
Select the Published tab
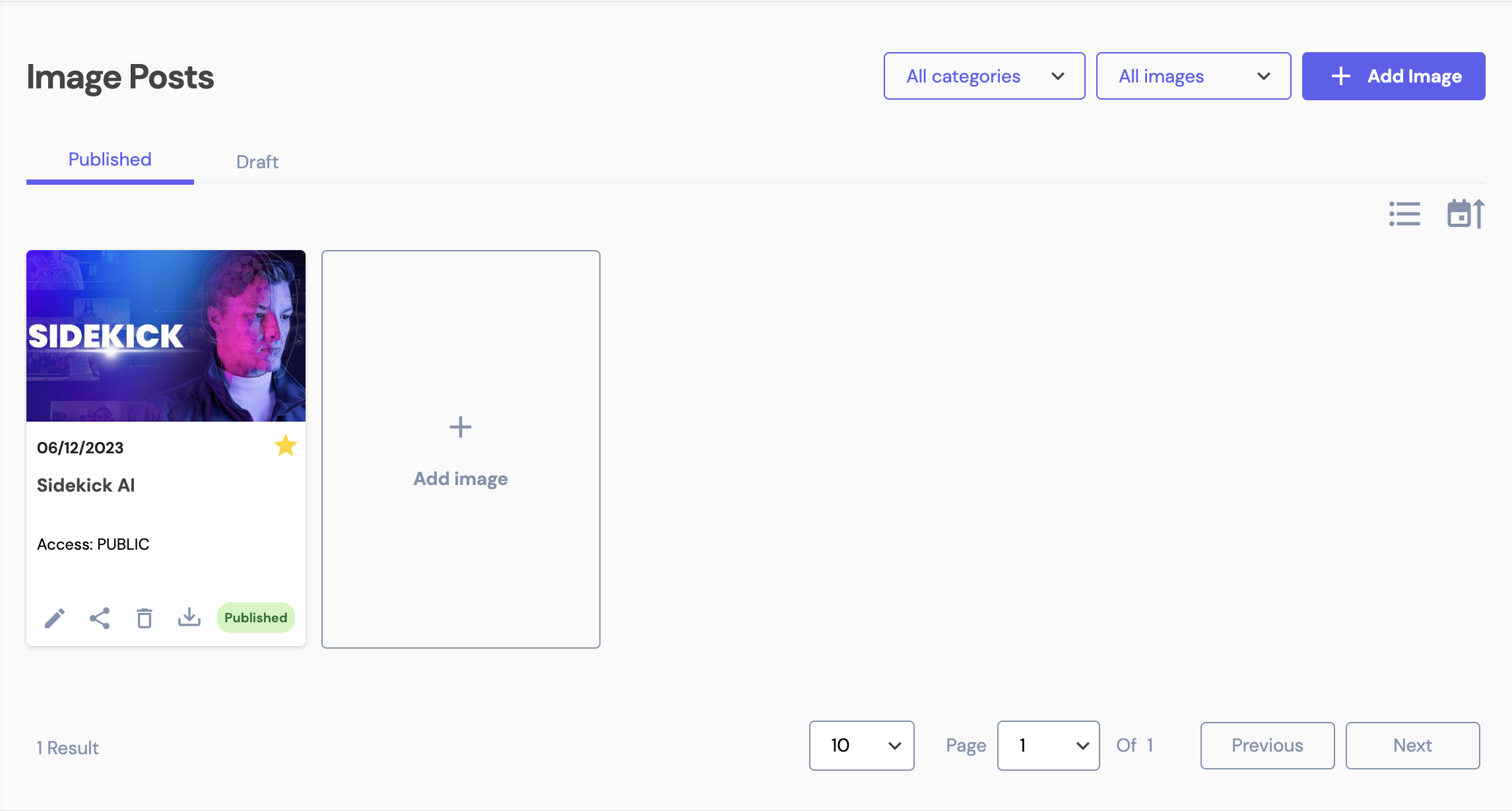tap(110, 159)
